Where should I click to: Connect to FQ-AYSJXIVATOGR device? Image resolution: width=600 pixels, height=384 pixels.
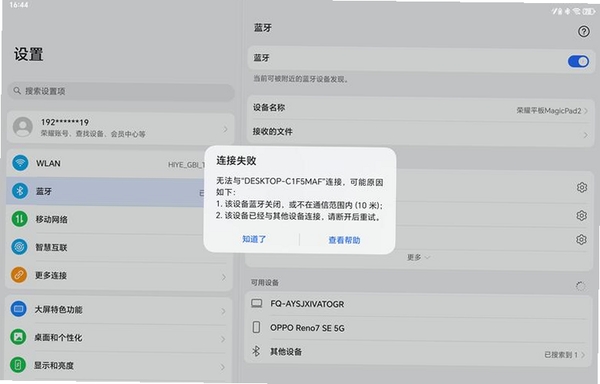point(418,304)
